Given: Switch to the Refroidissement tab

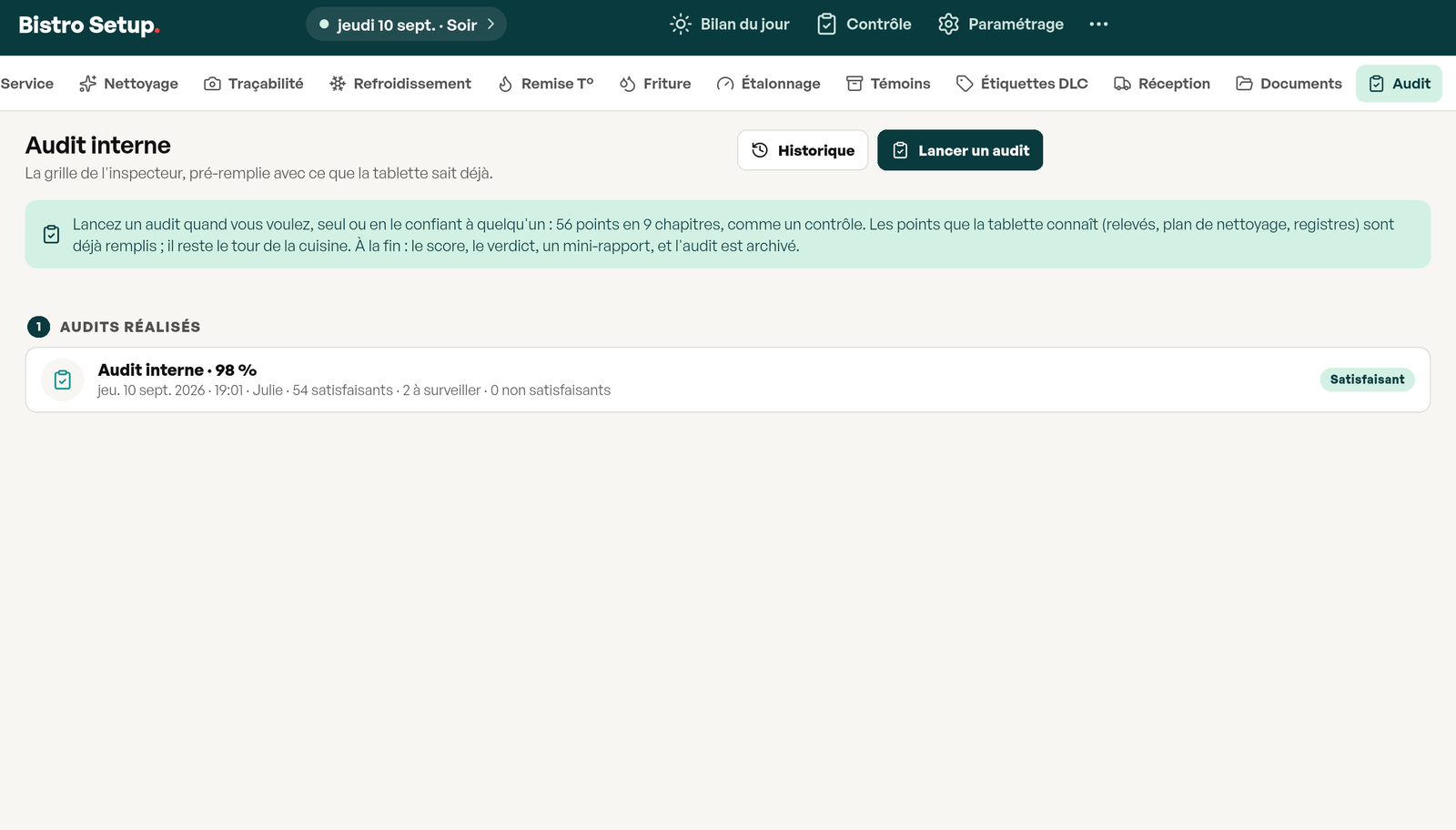Looking at the screenshot, I should pyautogui.click(x=400, y=84).
